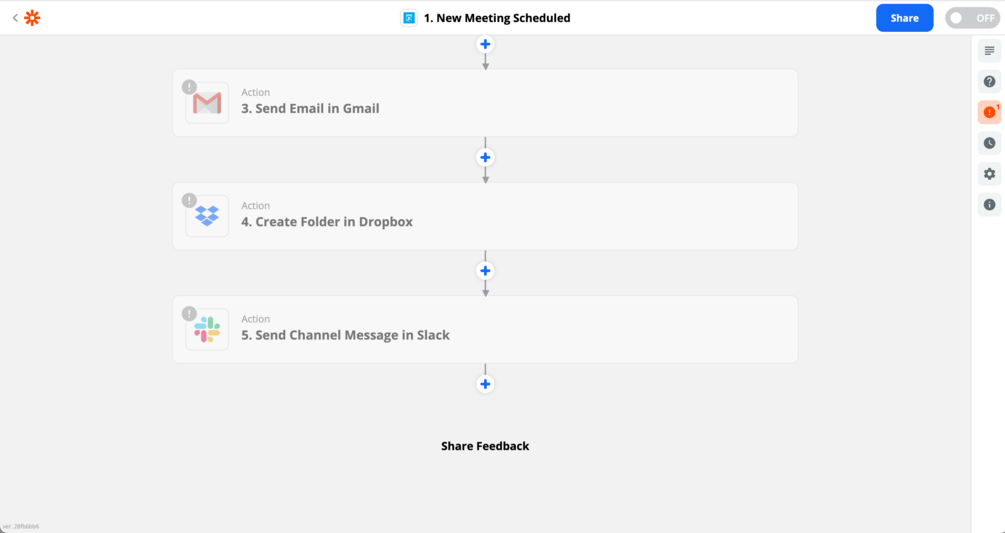Viewport: 1005px width, 533px height.
Task: Go back using the left arrow
Action: (x=14, y=18)
